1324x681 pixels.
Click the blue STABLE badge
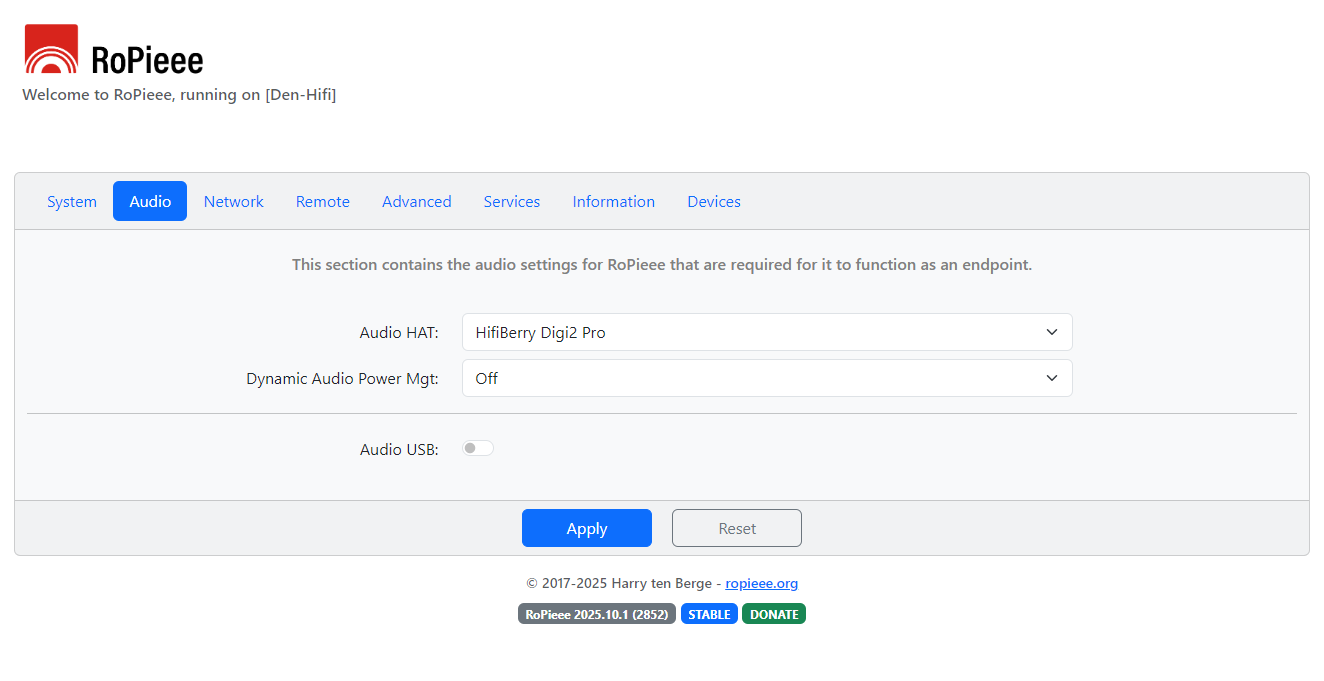point(709,614)
